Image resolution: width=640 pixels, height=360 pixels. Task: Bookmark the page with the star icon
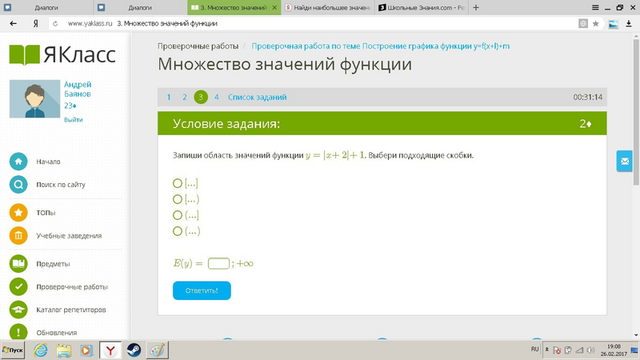pyautogui.click(x=596, y=24)
